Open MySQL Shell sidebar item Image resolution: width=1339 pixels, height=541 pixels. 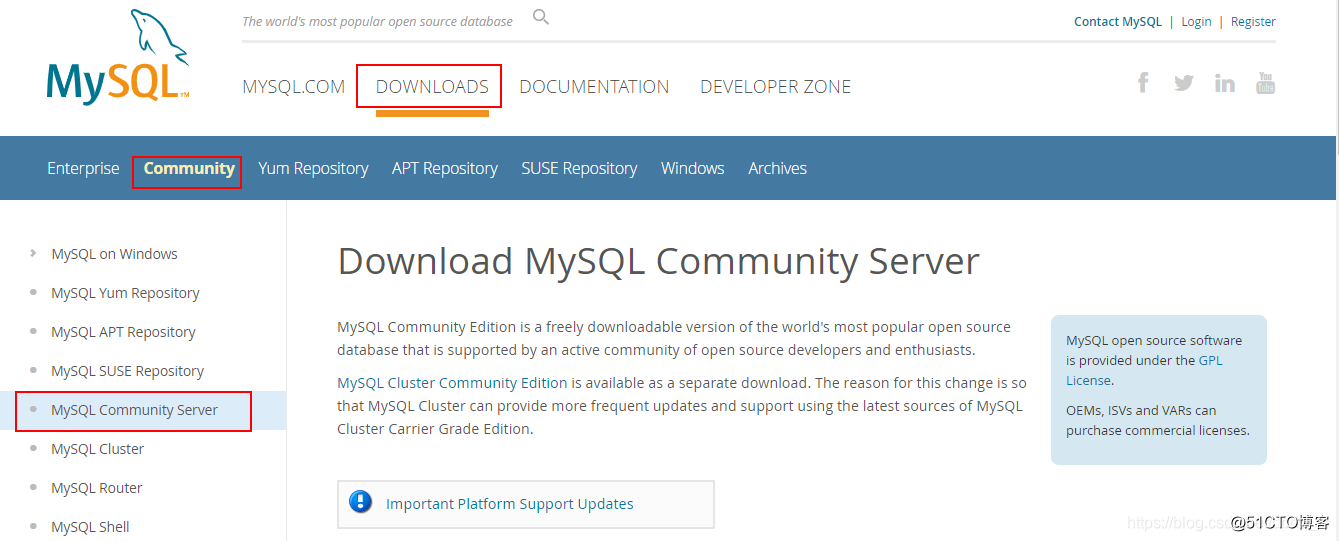tap(90, 527)
